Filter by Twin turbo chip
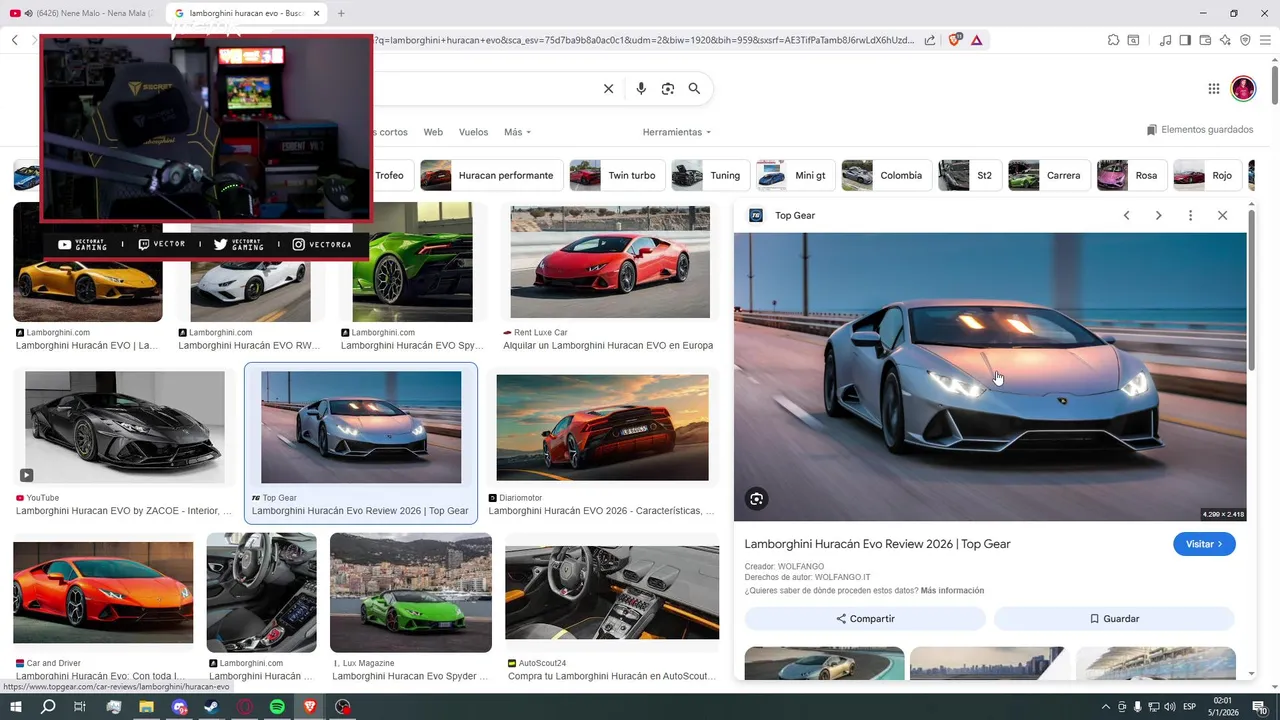1280x720 pixels. (617, 175)
